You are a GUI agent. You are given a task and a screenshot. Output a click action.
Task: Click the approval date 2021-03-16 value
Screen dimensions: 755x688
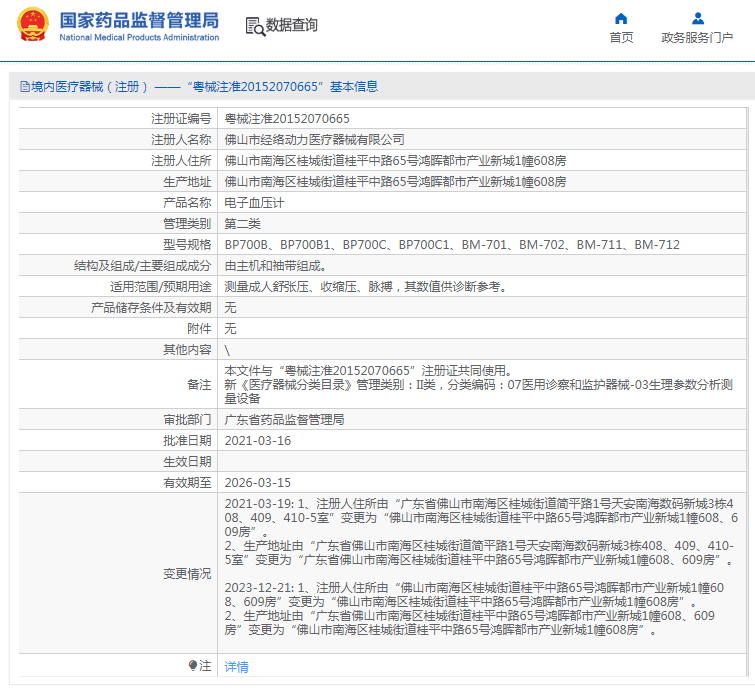pos(258,441)
